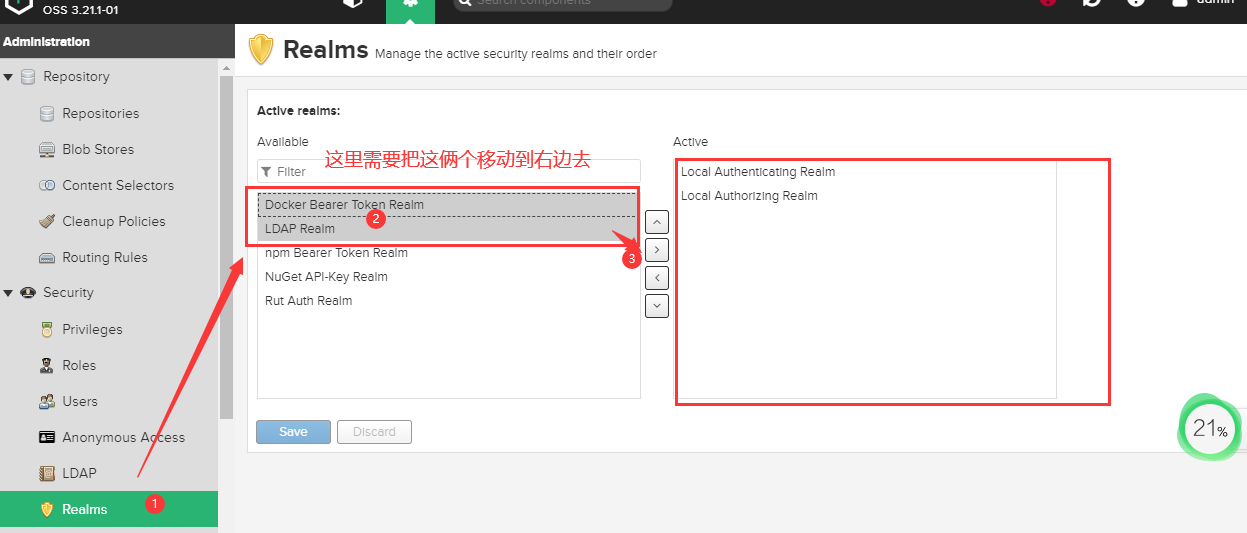The height and width of the screenshot is (533, 1247).
Task: Open Routing Rules via its icon
Action: [x=46, y=258]
